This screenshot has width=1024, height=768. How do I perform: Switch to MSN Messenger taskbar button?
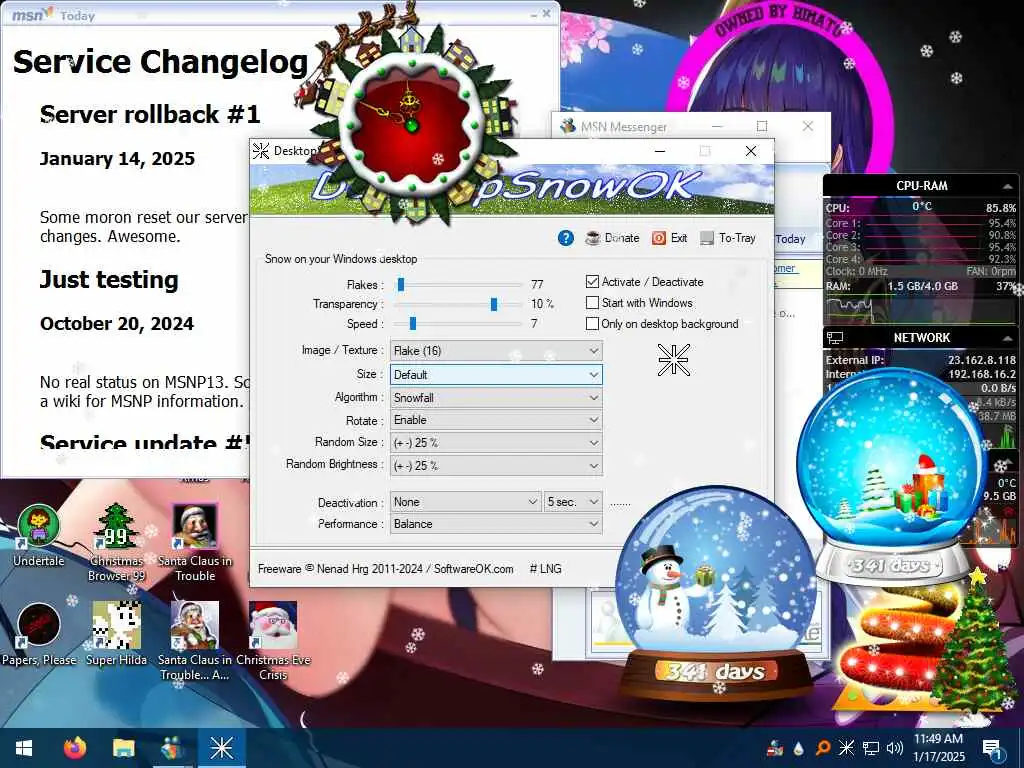172,748
